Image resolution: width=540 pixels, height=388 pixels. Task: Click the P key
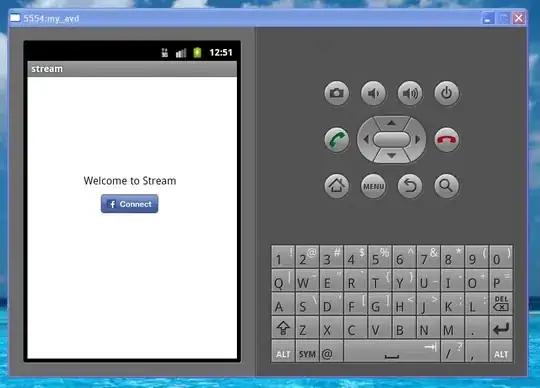501,280
